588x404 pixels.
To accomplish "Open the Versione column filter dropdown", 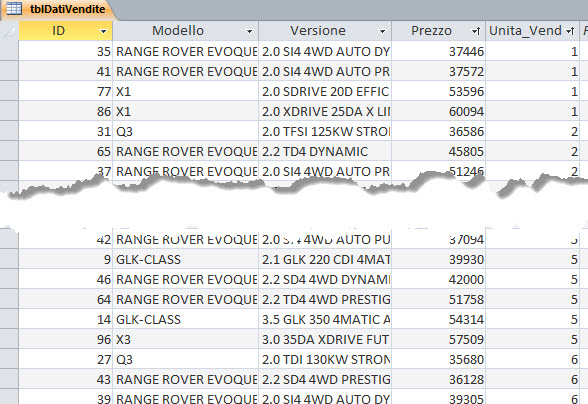I will click(x=382, y=31).
